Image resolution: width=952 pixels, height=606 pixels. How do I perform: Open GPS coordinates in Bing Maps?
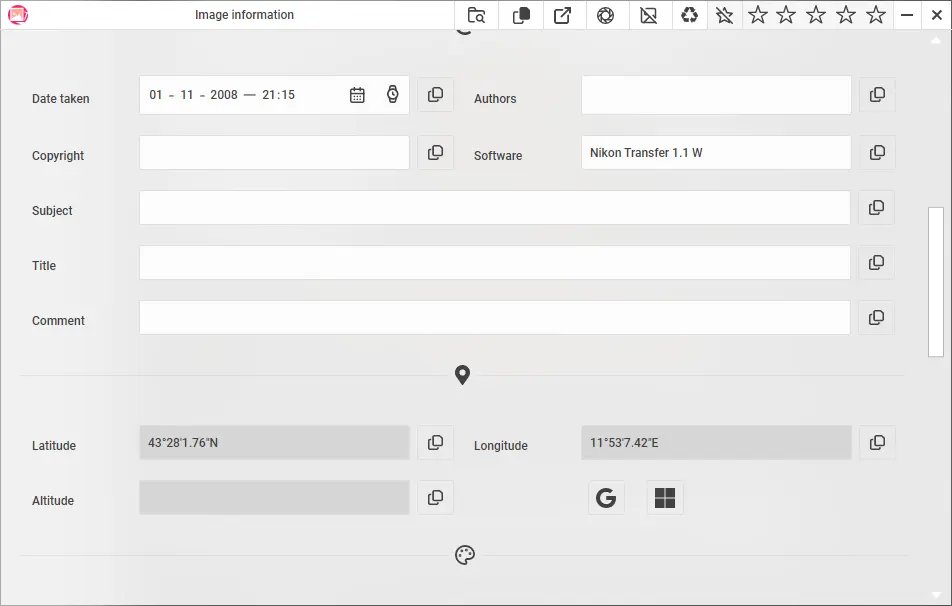pyautogui.click(x=664, y=497)
